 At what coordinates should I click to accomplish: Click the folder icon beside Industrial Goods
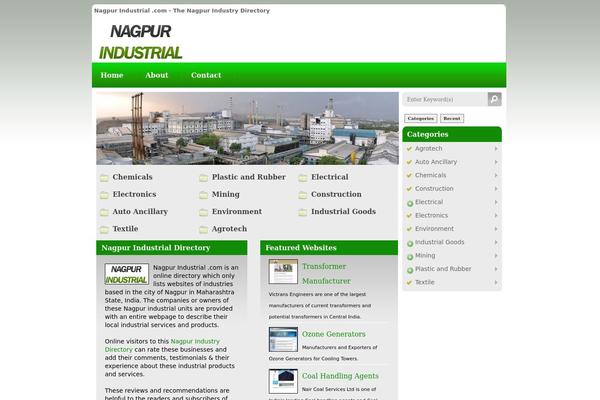(x=303, y=212)
